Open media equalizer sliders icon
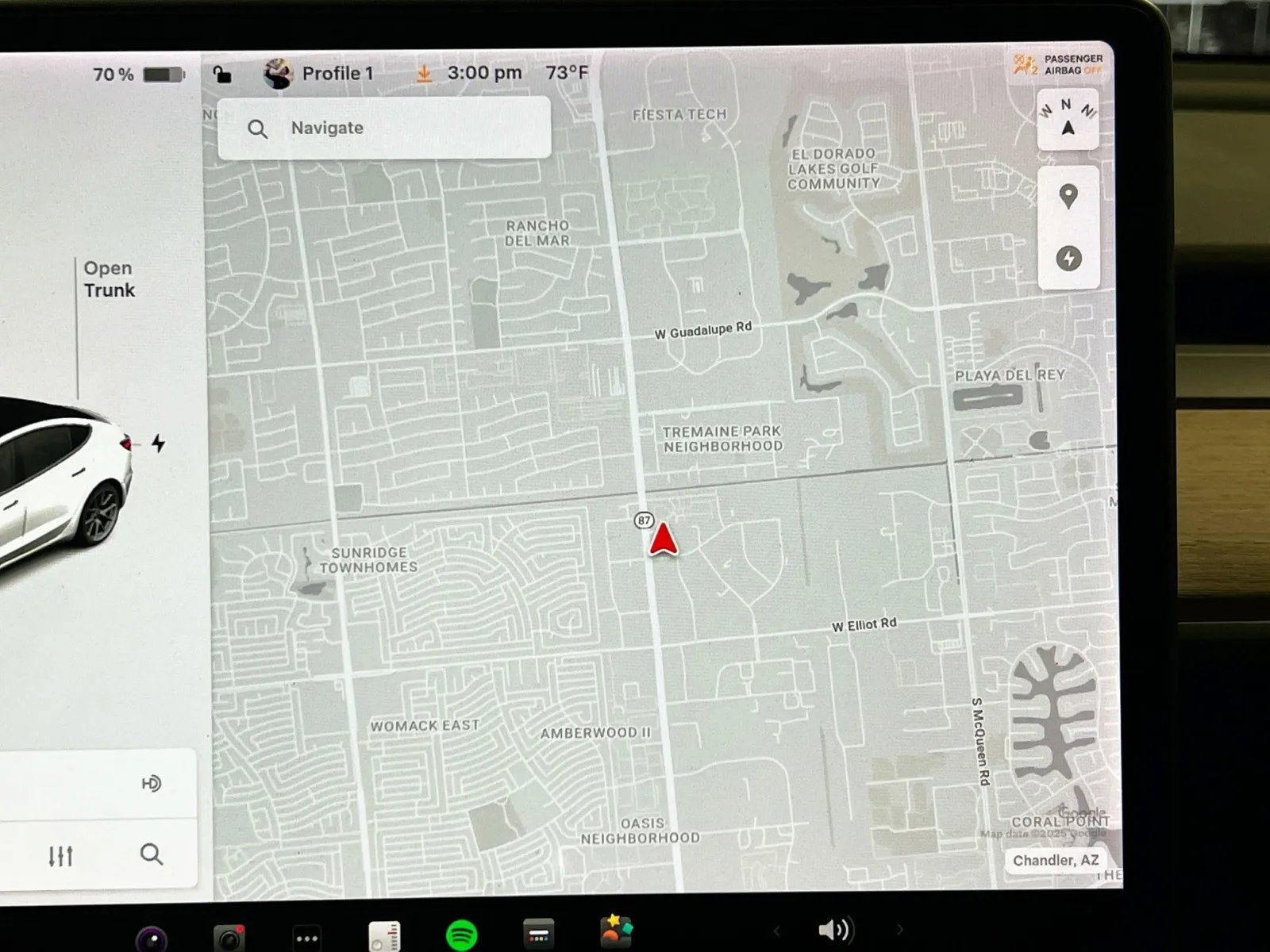 click(61, 856)
